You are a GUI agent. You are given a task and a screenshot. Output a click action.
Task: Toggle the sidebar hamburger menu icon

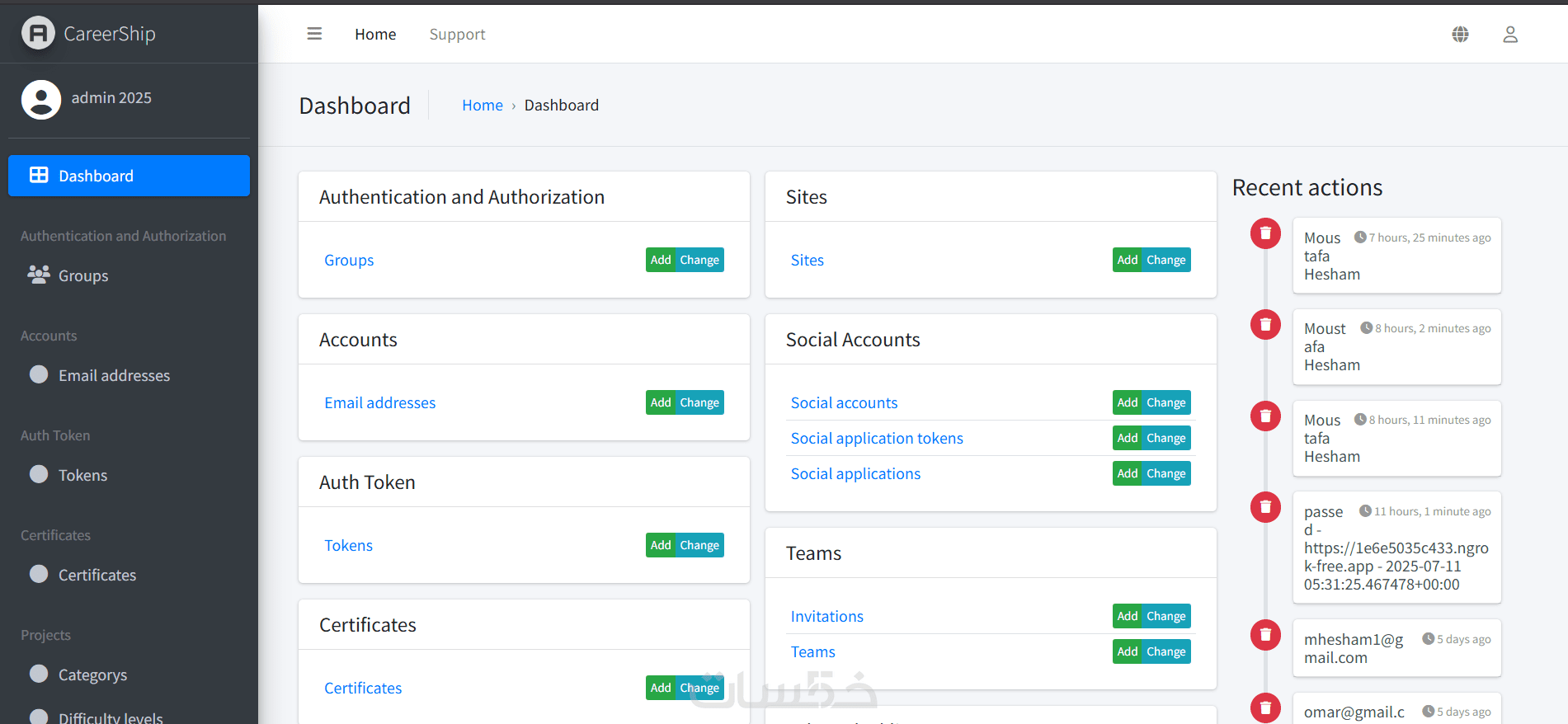tap(314, 34)
